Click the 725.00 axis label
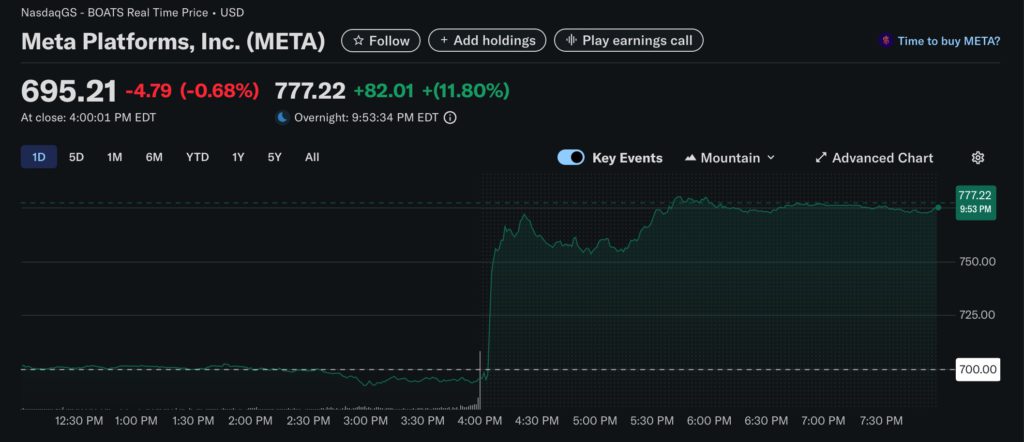The width and height of the screenshot is (1024, 442). pos(976,315)
